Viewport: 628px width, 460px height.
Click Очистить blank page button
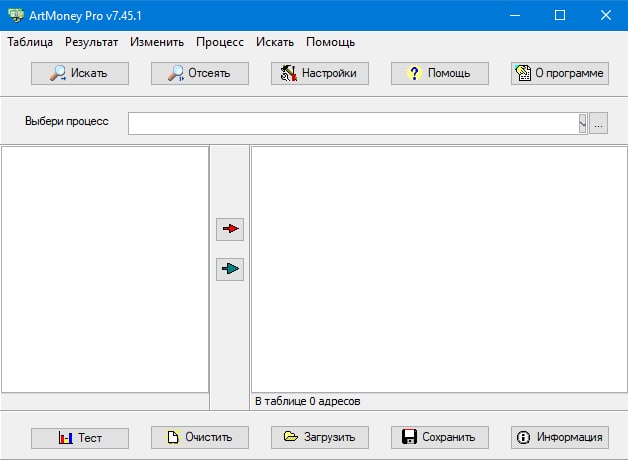(x=200, y=437)
